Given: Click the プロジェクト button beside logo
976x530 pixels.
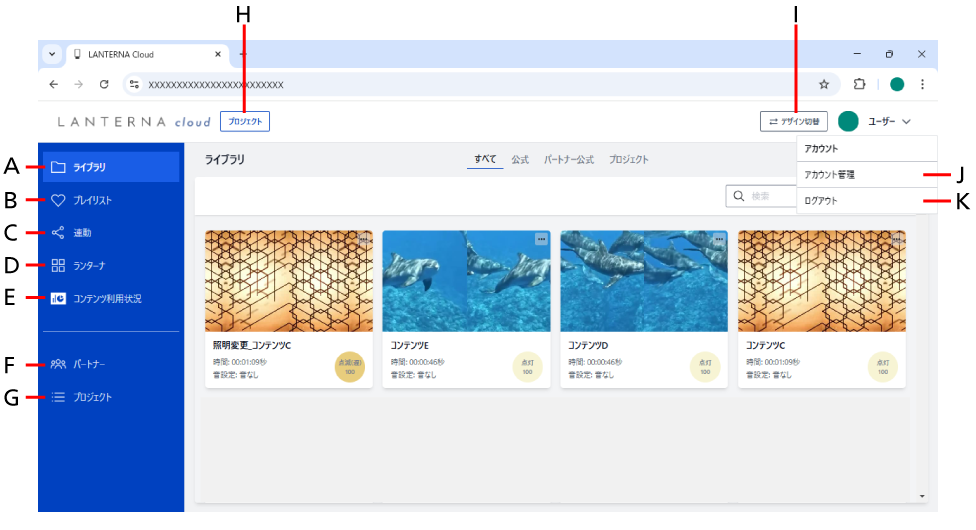Looking at the screenshot, I should click(x=245, y=122).
